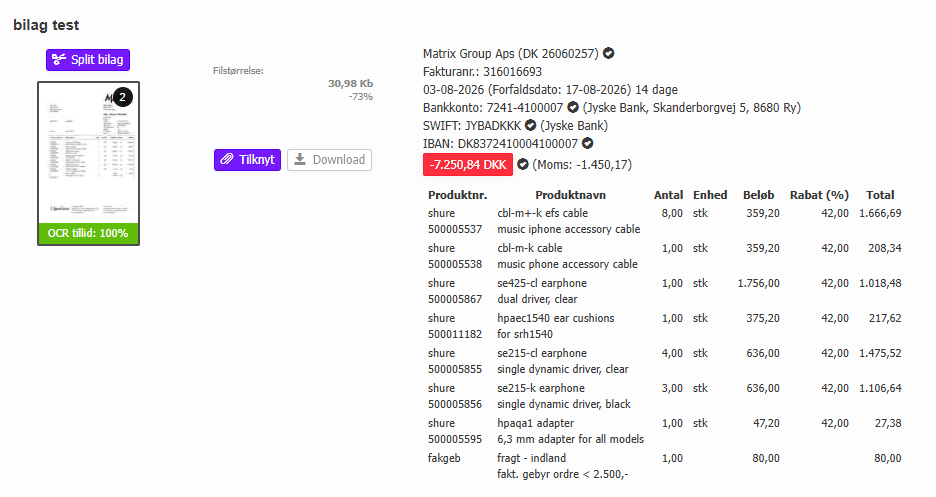Screen dimensions: 936x497
Task: Select the hpaqa1 adapter product row
Action: (664, 431)
